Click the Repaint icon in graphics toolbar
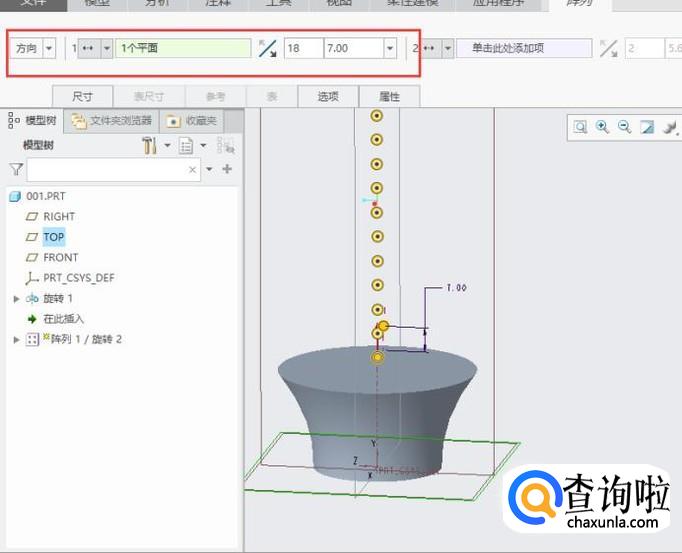 click(647, 127)
